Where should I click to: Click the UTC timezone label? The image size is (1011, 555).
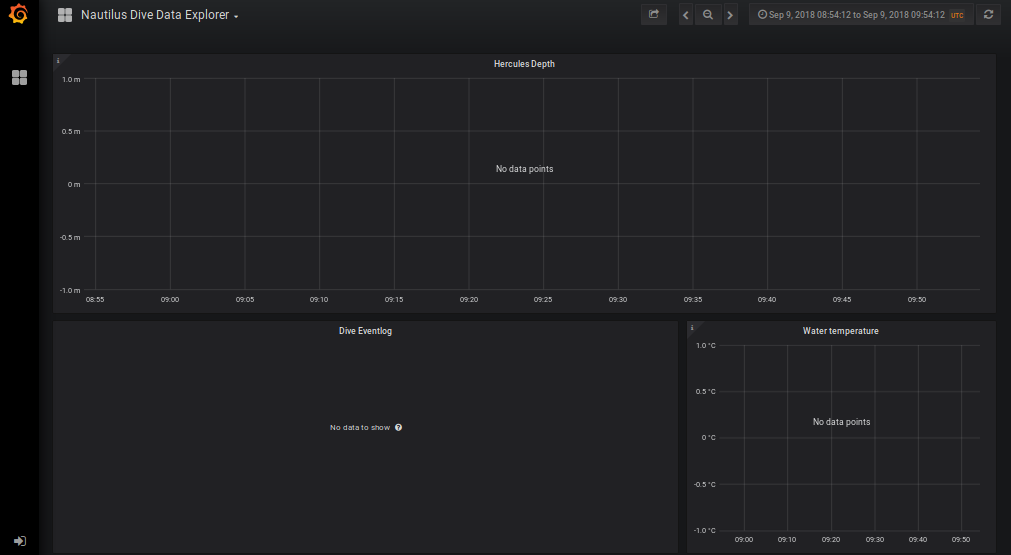[957, 15]
